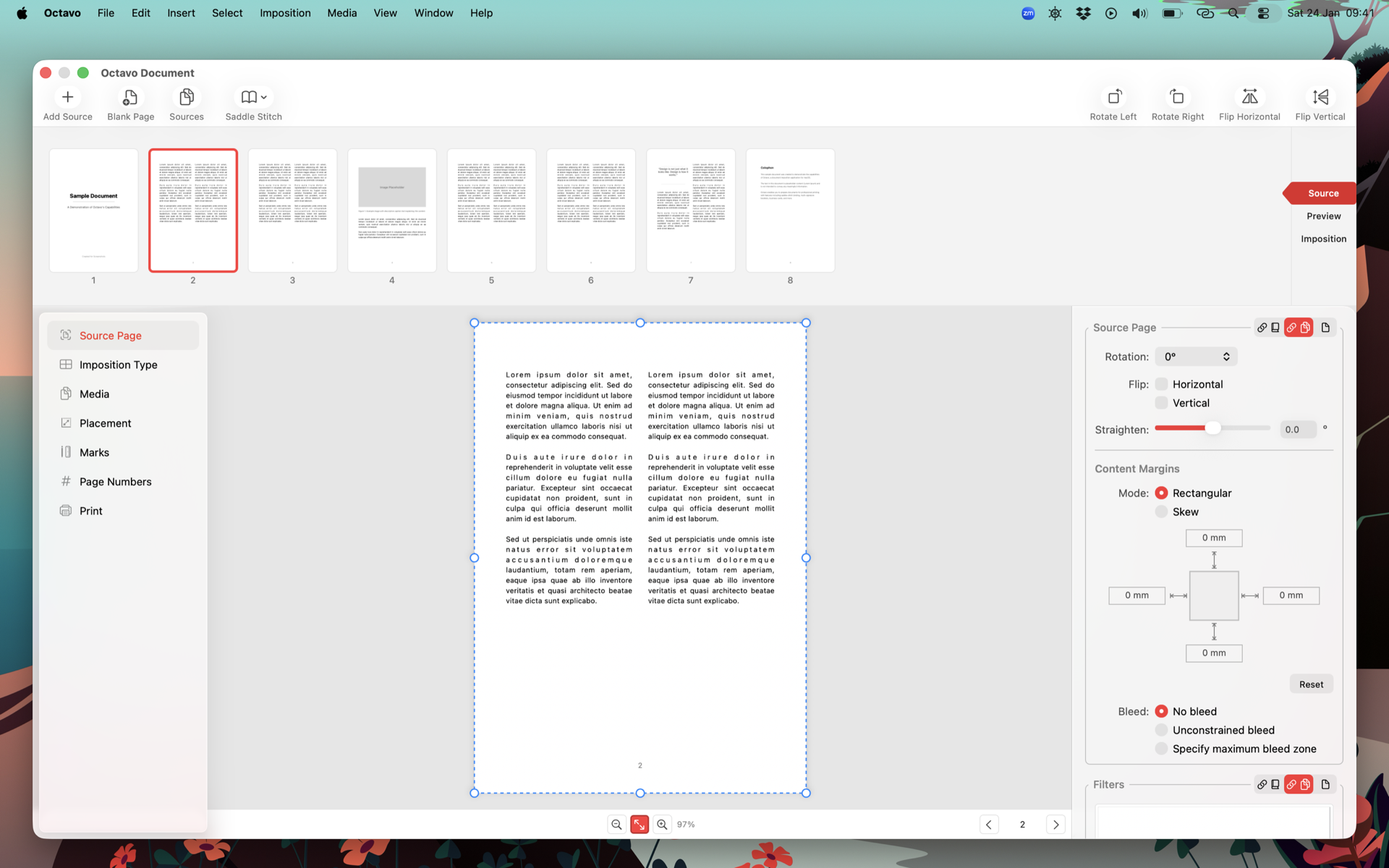The width and height of the screenshot is (1389, 868).
Task: Click the zoom out magnifier icon
Action: point(616,825)
